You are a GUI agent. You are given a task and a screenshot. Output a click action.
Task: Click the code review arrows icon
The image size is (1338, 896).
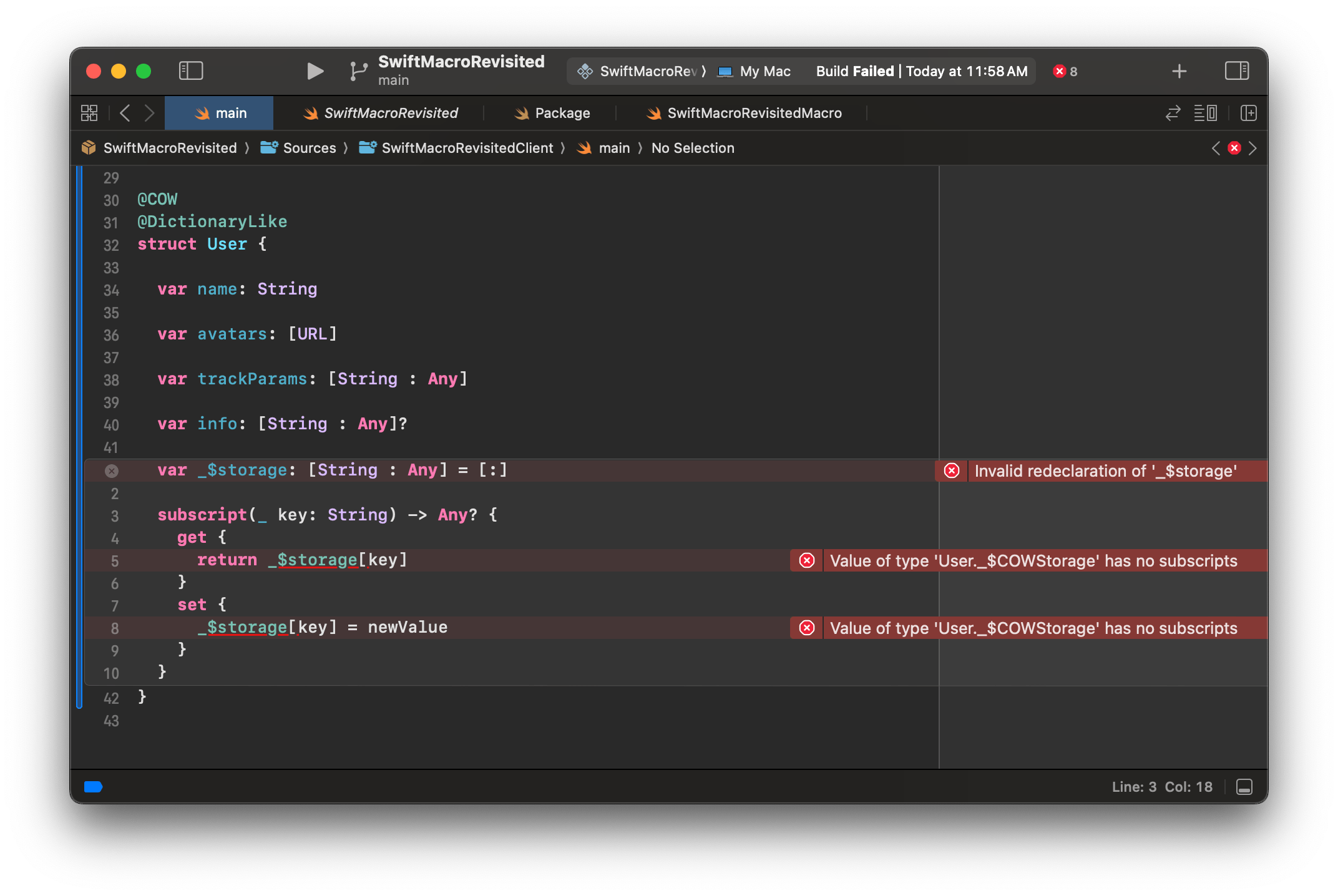[x=1173, y=113]
